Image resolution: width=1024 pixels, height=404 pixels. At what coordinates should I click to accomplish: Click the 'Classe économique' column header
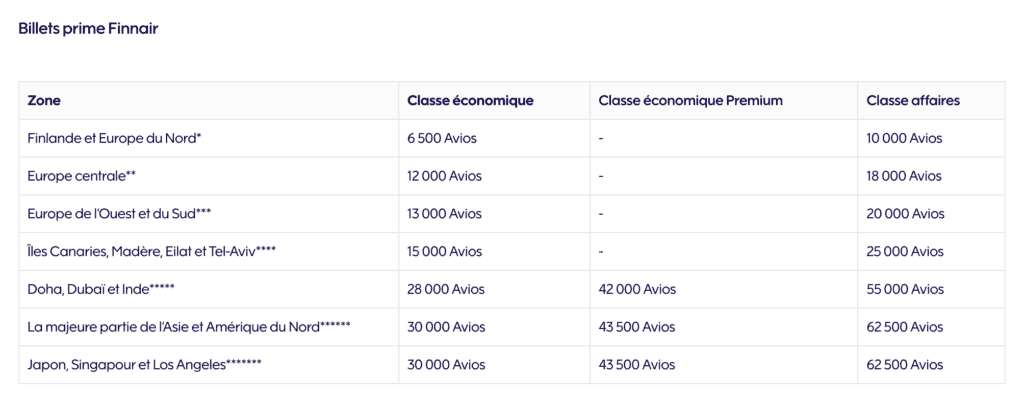point(470,101)
